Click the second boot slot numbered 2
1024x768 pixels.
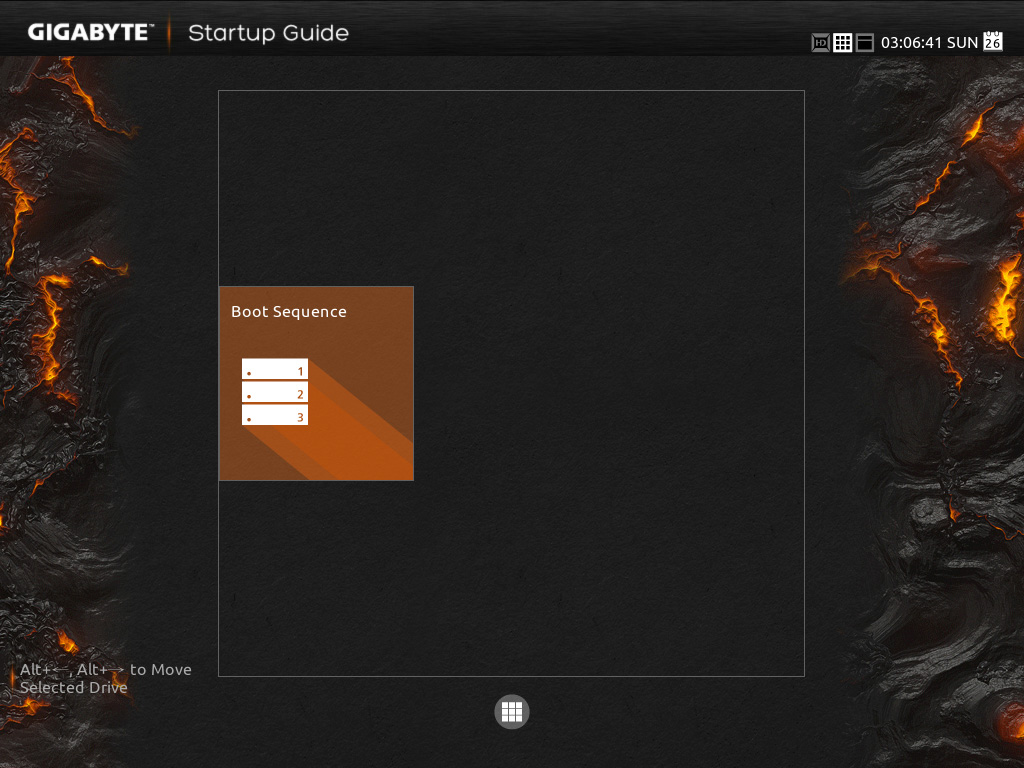275,393
